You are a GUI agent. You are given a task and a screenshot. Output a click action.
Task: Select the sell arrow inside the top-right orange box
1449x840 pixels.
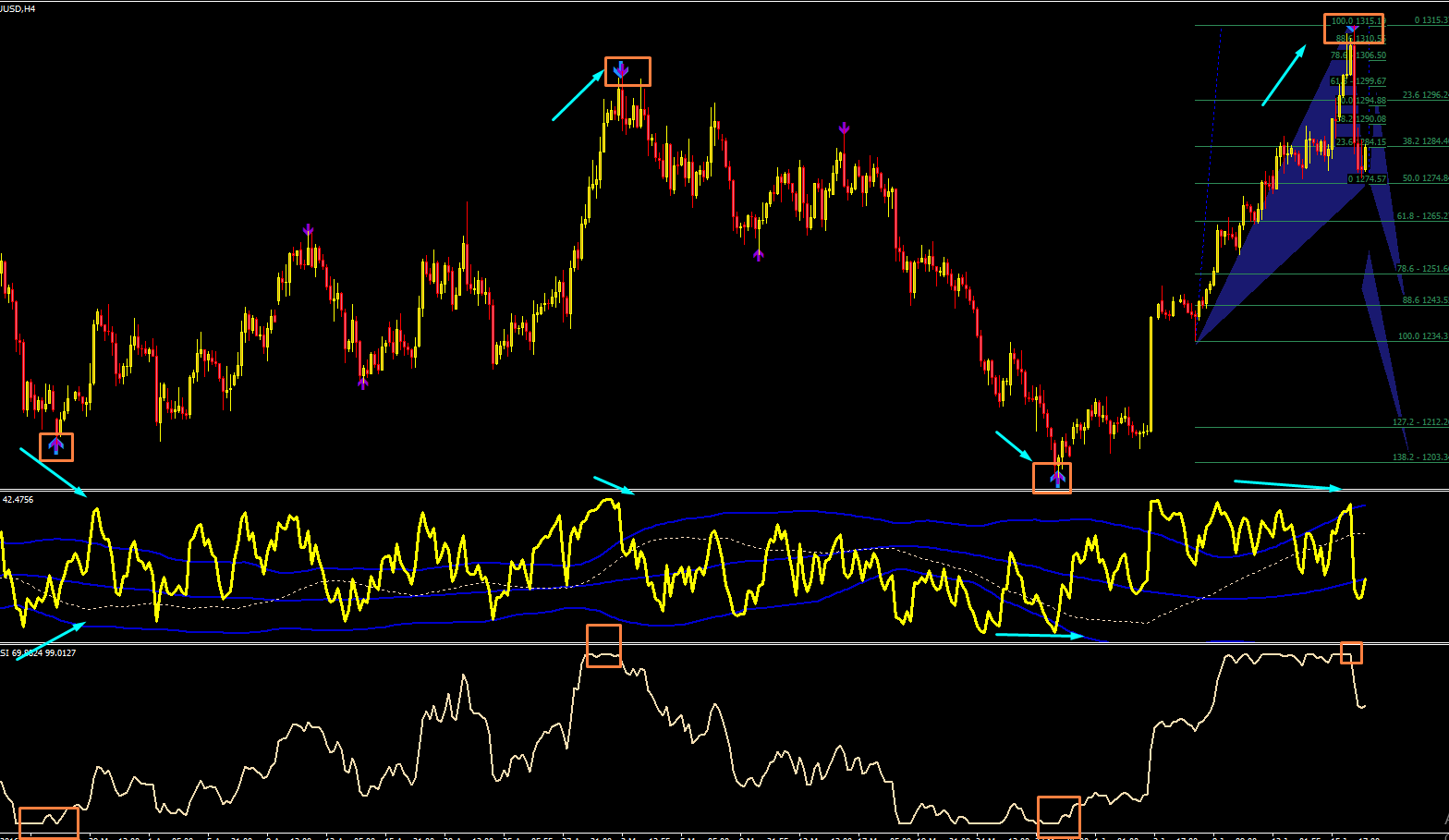[x=1352, y=30]
